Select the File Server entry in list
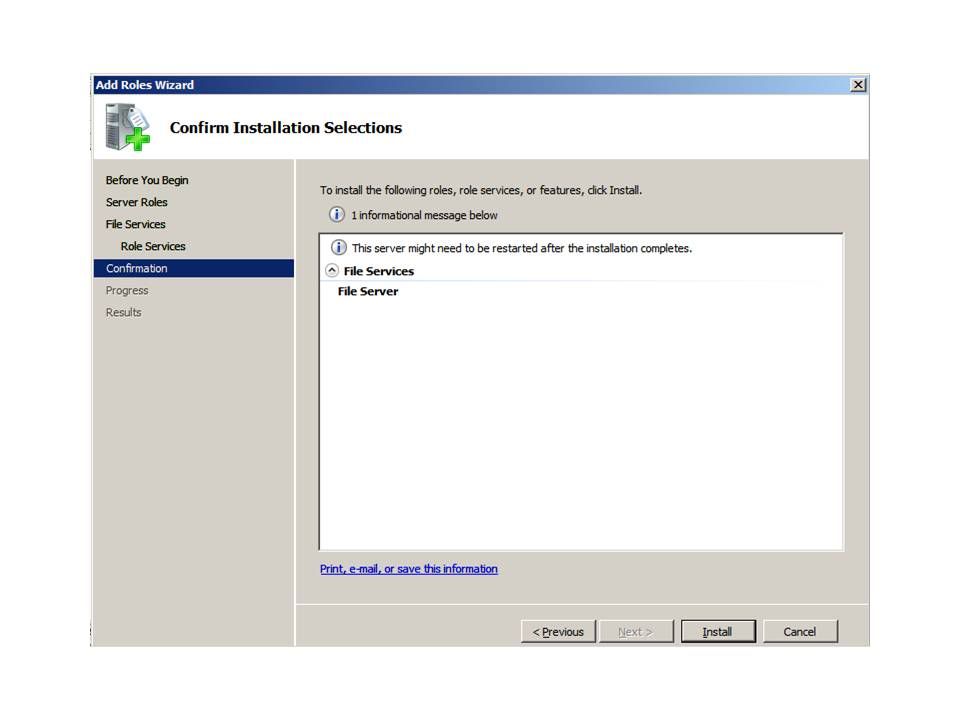 (368, 292)
